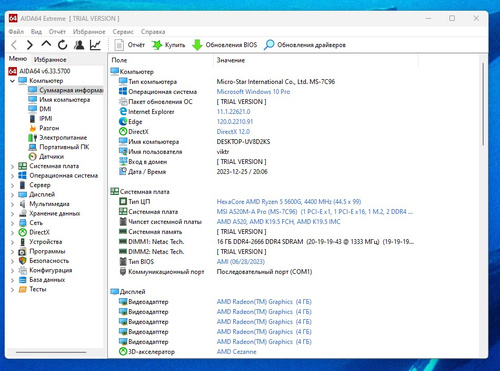Expand the Тесты tree node
The image size is (500, 371).
pos(12,290)
